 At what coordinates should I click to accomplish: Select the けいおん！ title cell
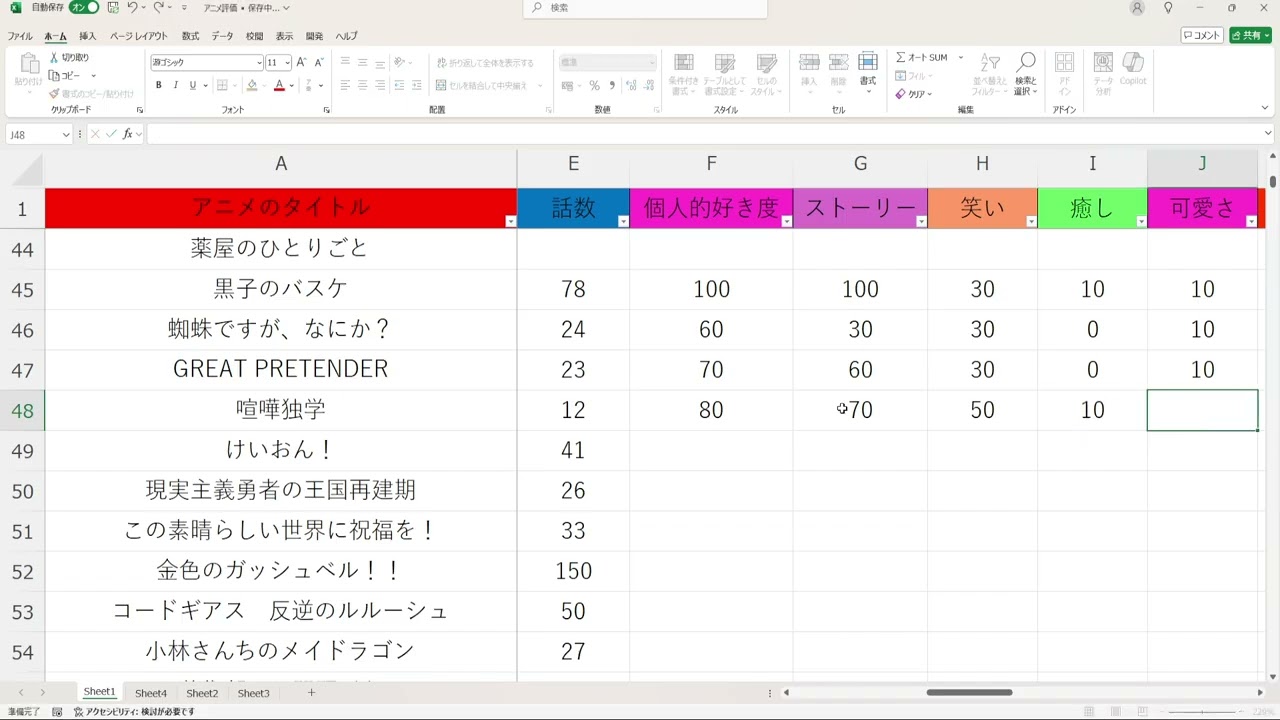280,450
